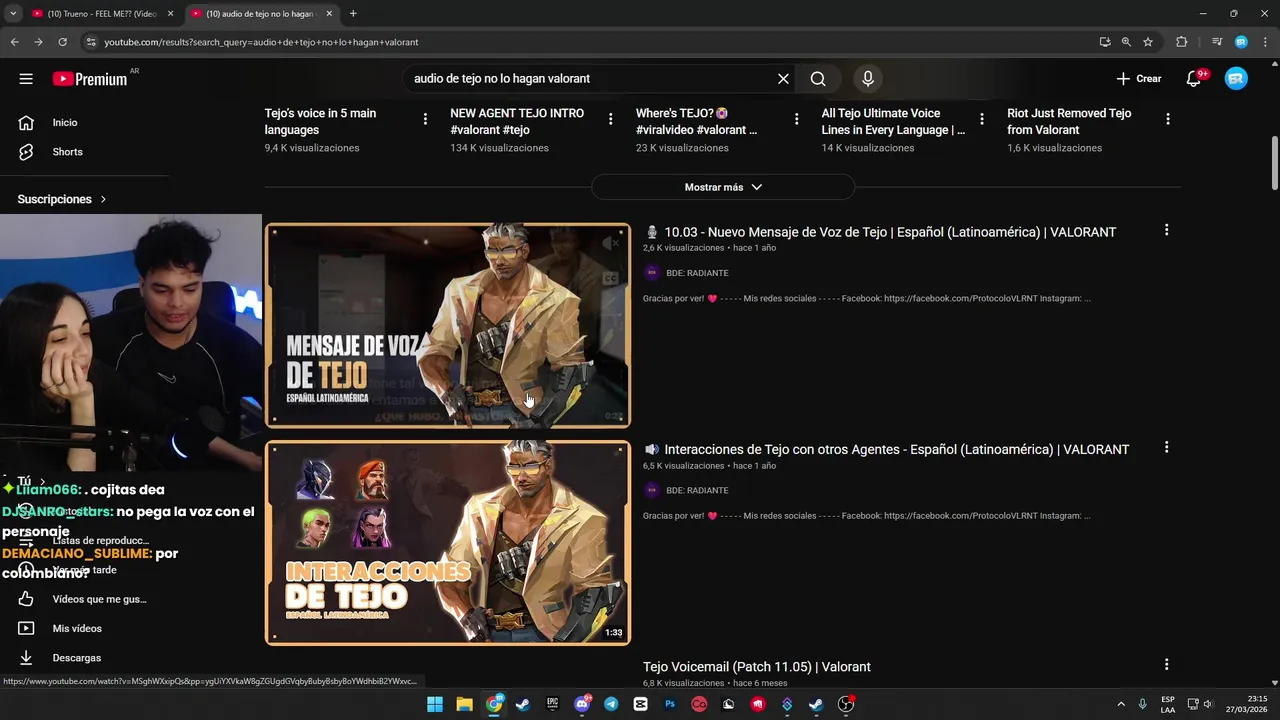
Task: Open the Chrome extensions puzzle icon
Action: (1181, 42)
